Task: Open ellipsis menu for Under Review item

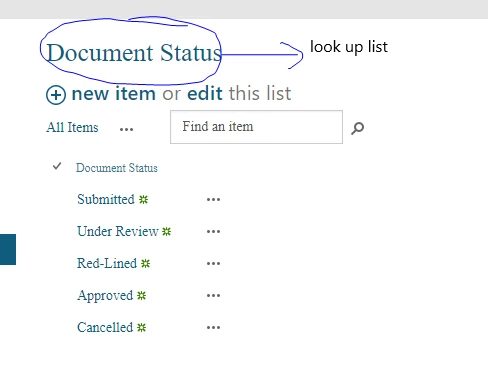Action: click(x=213, y=232)
